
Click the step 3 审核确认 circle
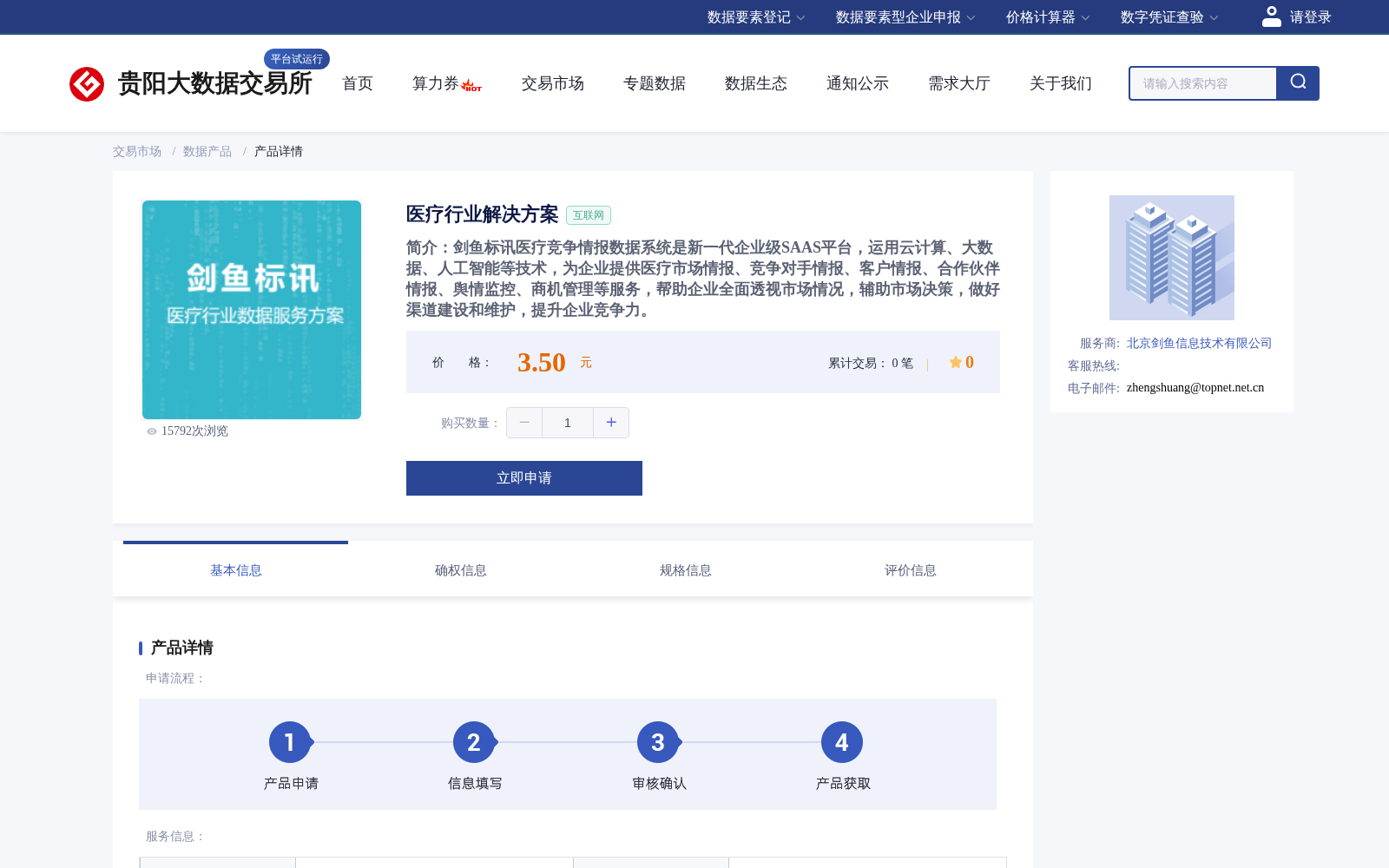click(658, 742)
